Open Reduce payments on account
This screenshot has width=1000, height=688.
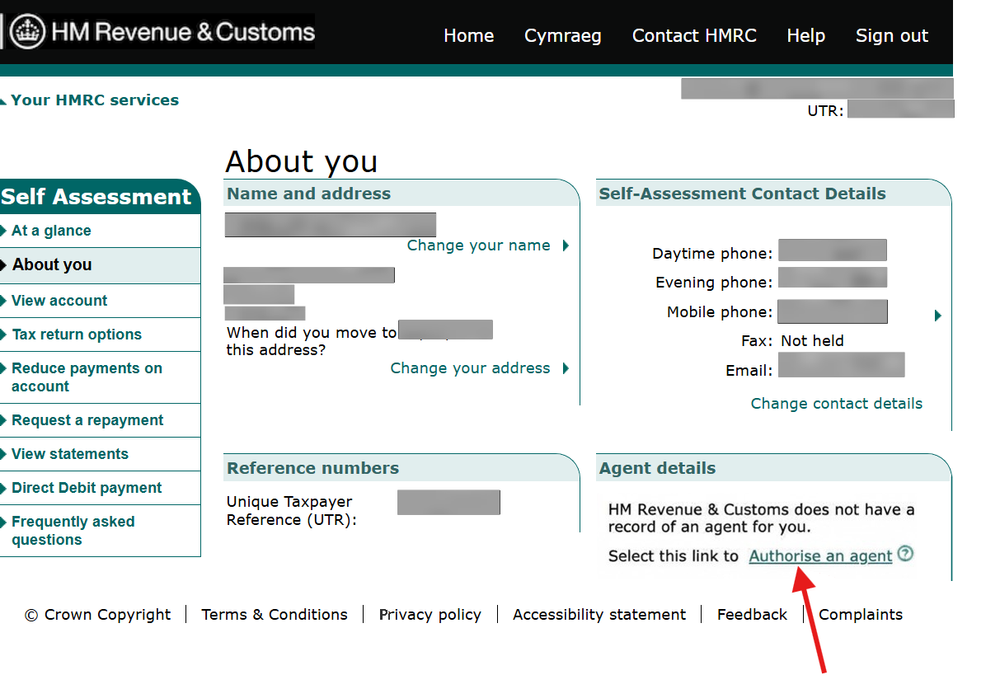[x=87, y=377]
